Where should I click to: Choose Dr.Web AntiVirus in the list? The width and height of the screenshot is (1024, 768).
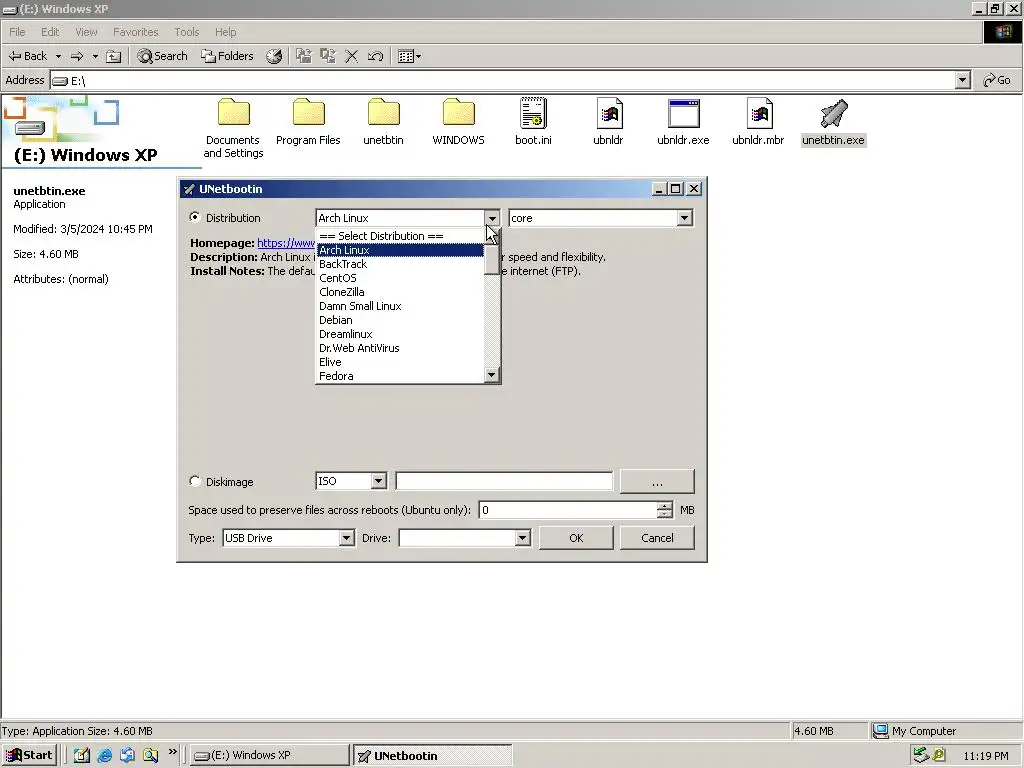point(400,348)
